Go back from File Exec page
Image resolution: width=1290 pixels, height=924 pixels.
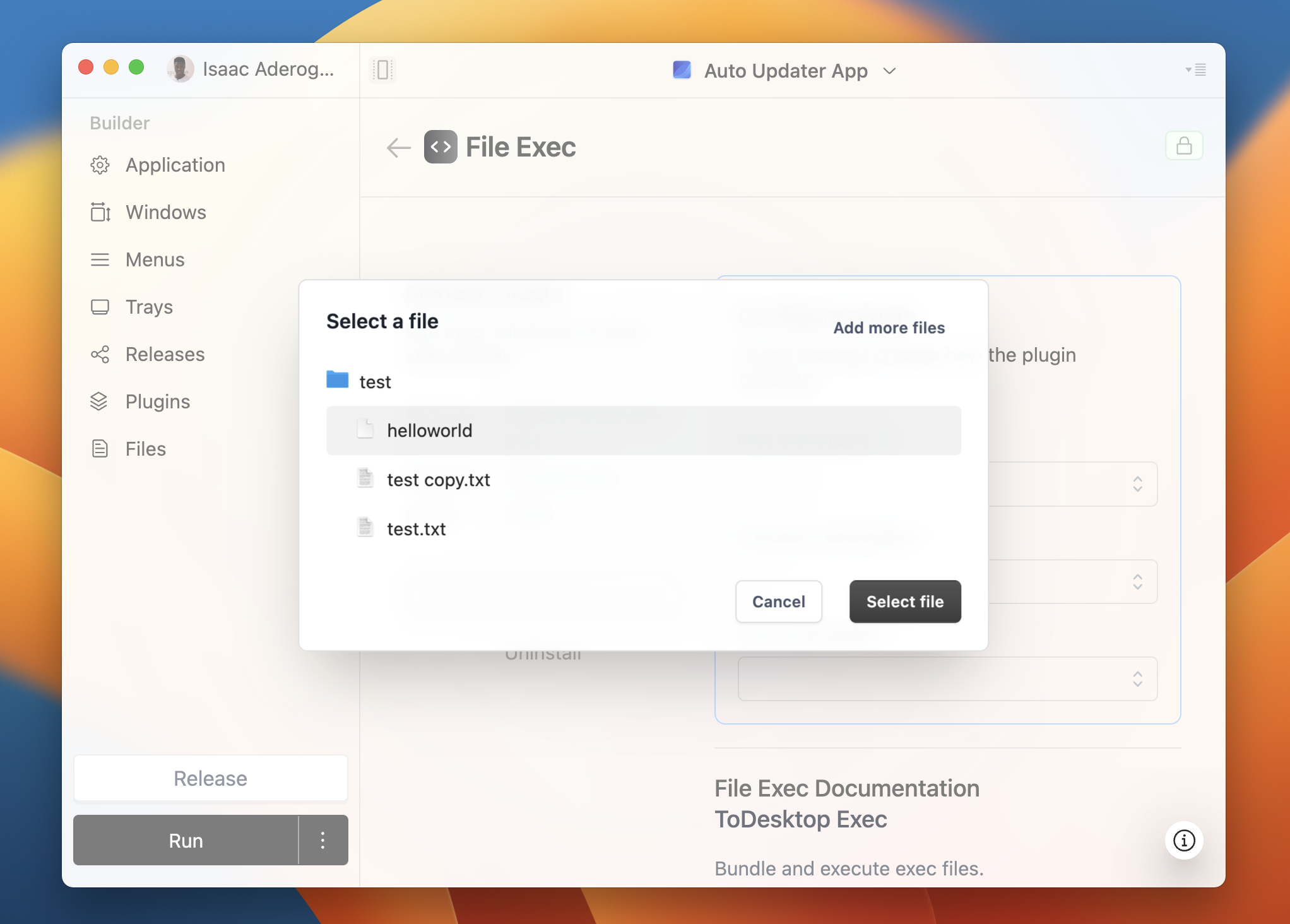click(398, 146)
